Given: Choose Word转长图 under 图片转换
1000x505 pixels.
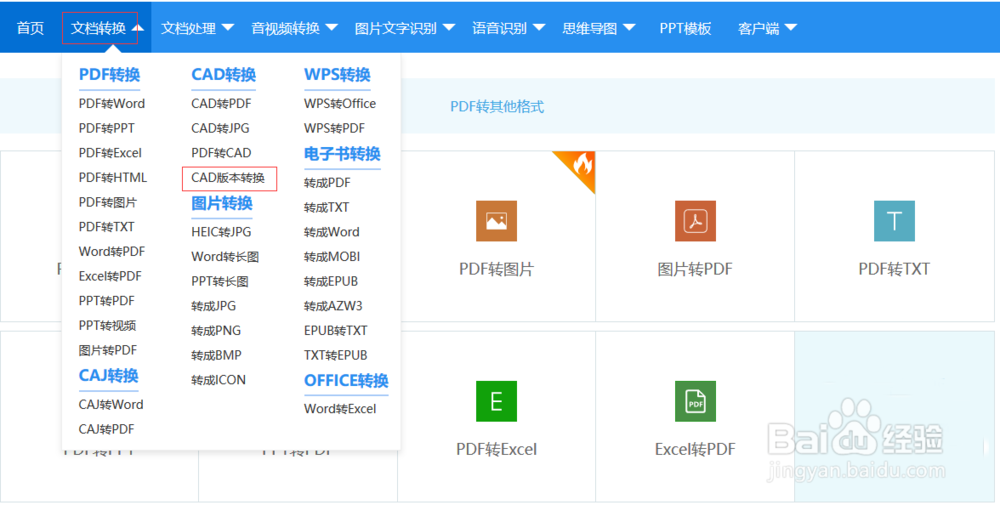Looking at the screenshot, I should point(225,257).
